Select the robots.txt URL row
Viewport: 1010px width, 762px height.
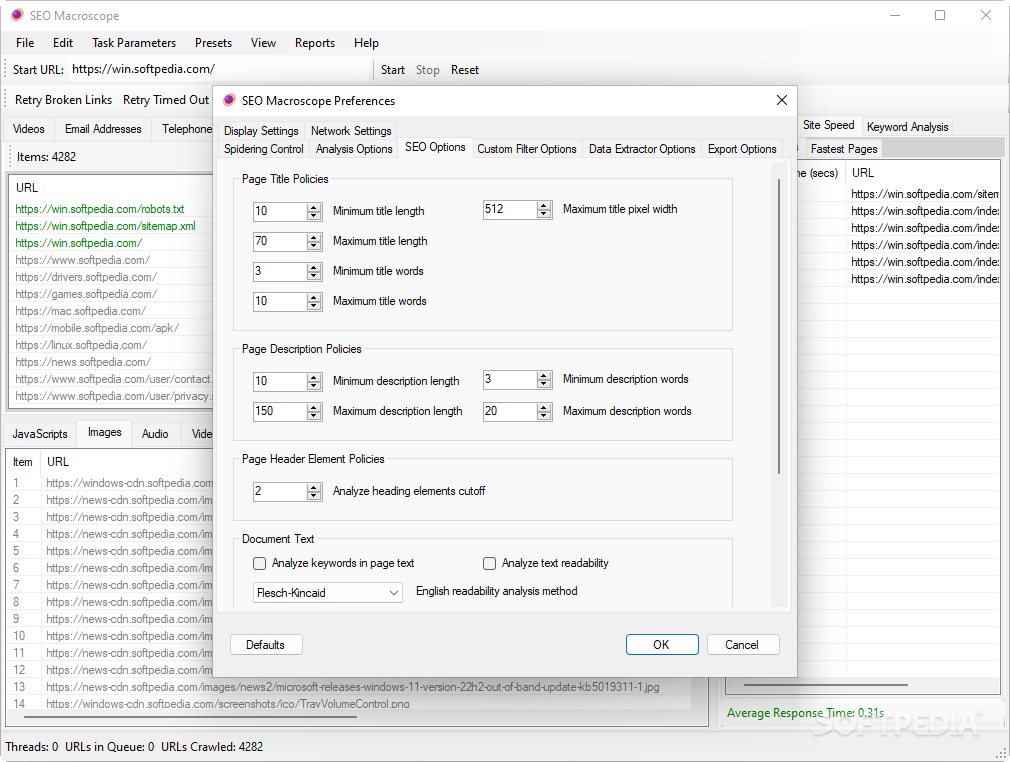pos(113,209)
